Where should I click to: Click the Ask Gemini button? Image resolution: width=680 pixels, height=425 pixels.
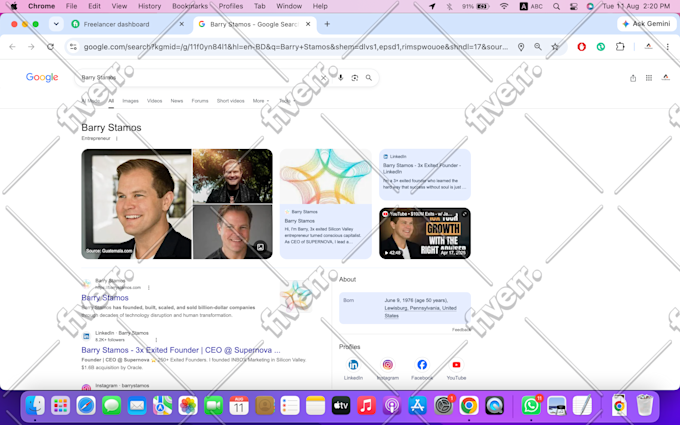[646, 24]
